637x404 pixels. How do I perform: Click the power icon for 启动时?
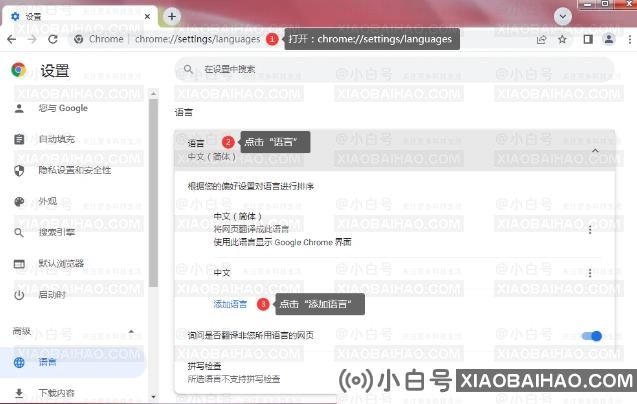tap(19, 295)
